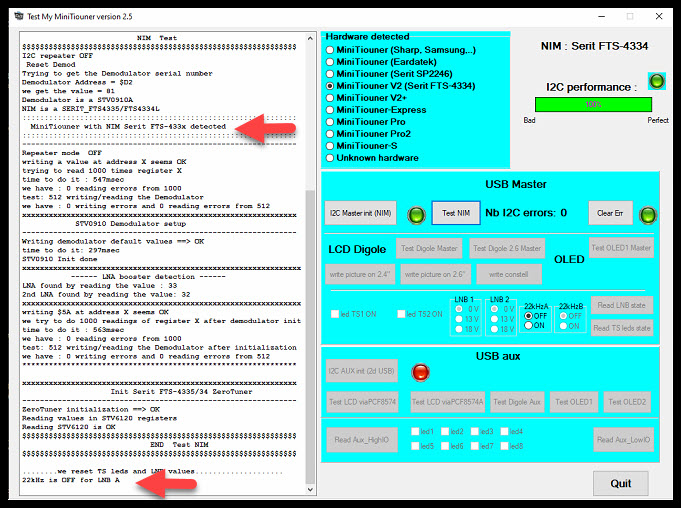Viewport: 681px width, 508px height.
Task: Check the led5 checkbox
Action: pyautogui.click(x=416, y=446)
